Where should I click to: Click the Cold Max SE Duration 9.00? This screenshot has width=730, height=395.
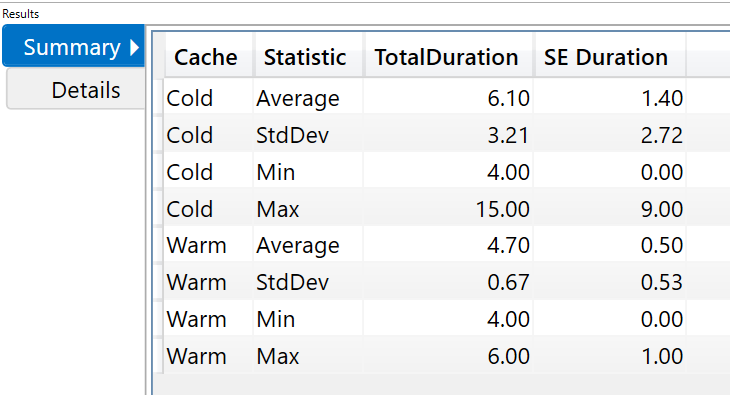pyautogui.click(x=662, y=209)
